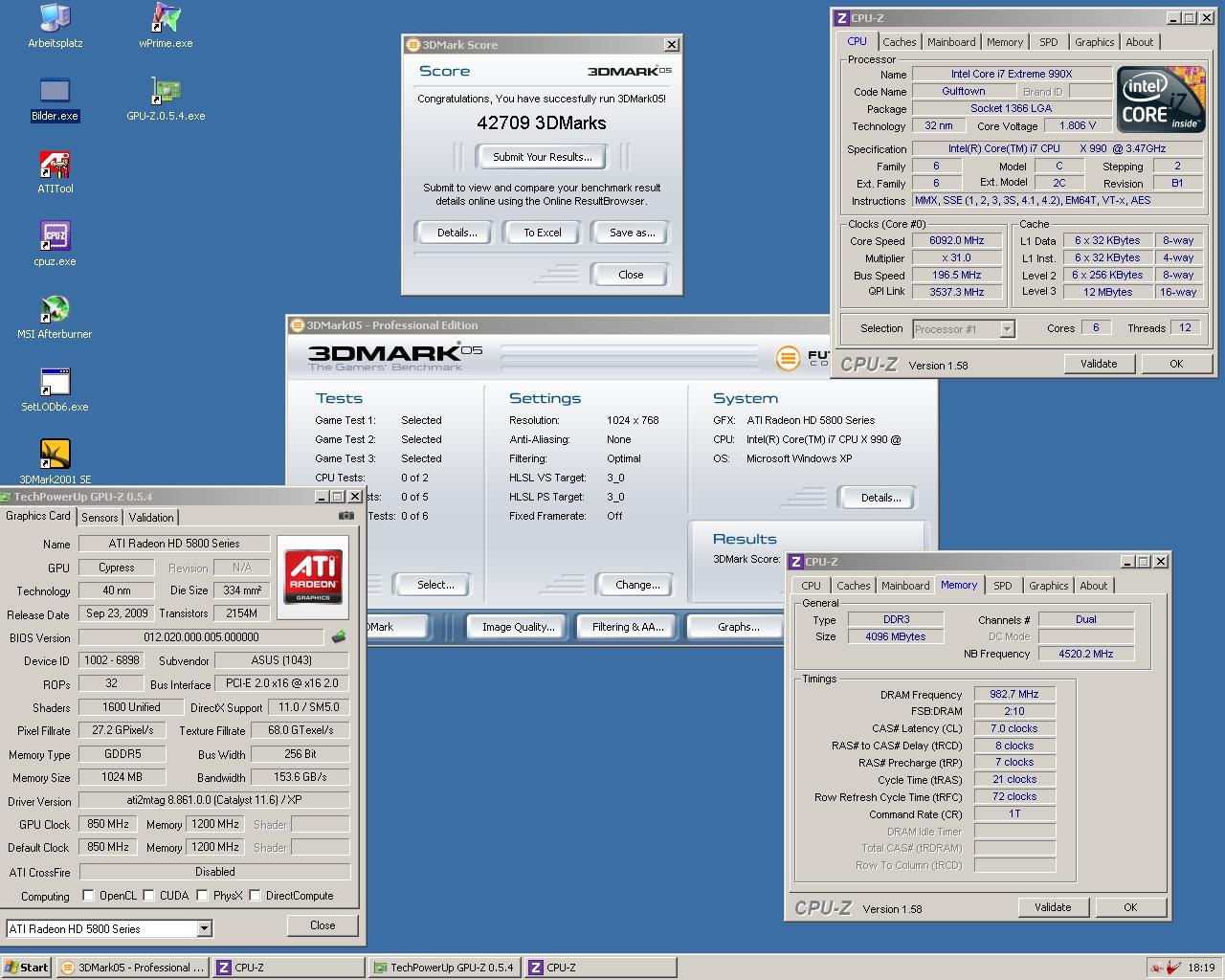
Task: Open About tab in top CPU-Z window
Action: pyautogui.click(x=1139, y=42)
